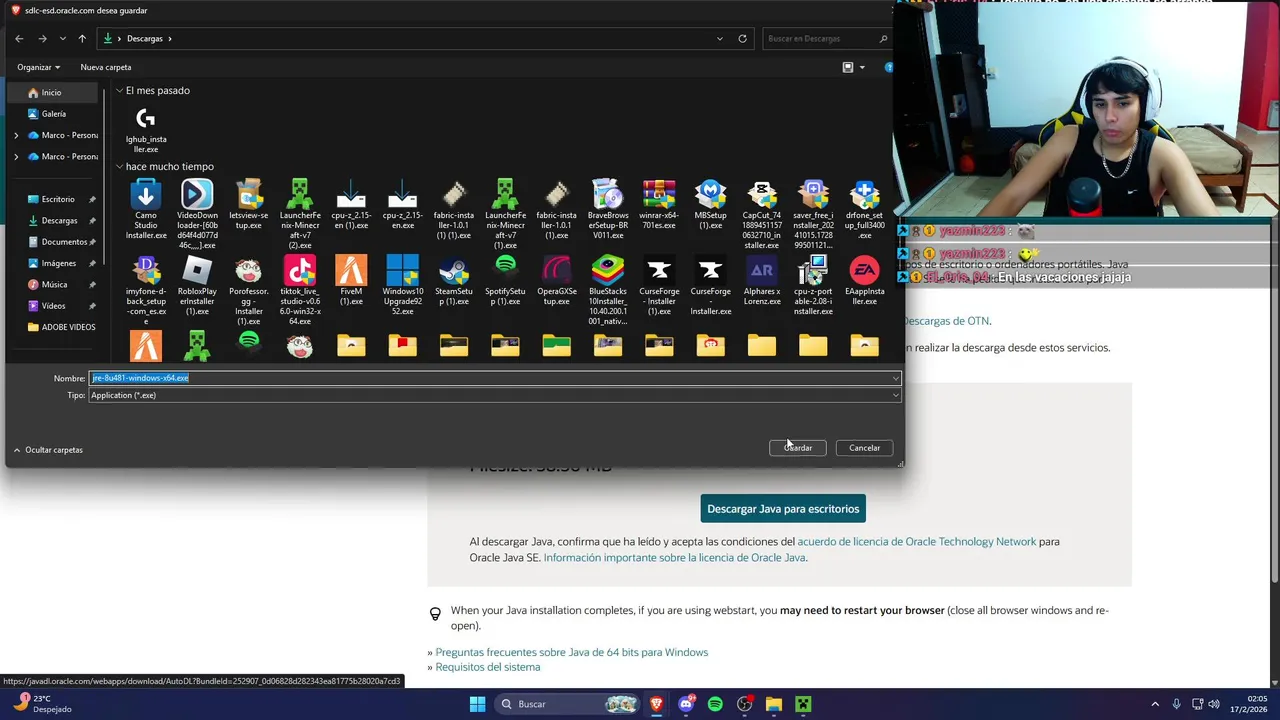Expand the address bar history dropdown

pos(720,38)
